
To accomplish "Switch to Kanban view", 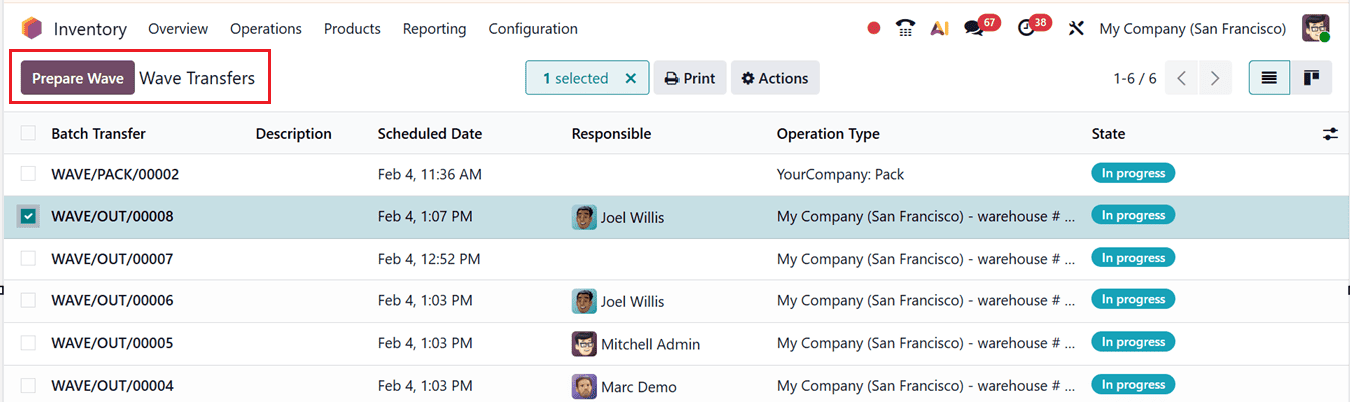I will tap(1310, 78).
